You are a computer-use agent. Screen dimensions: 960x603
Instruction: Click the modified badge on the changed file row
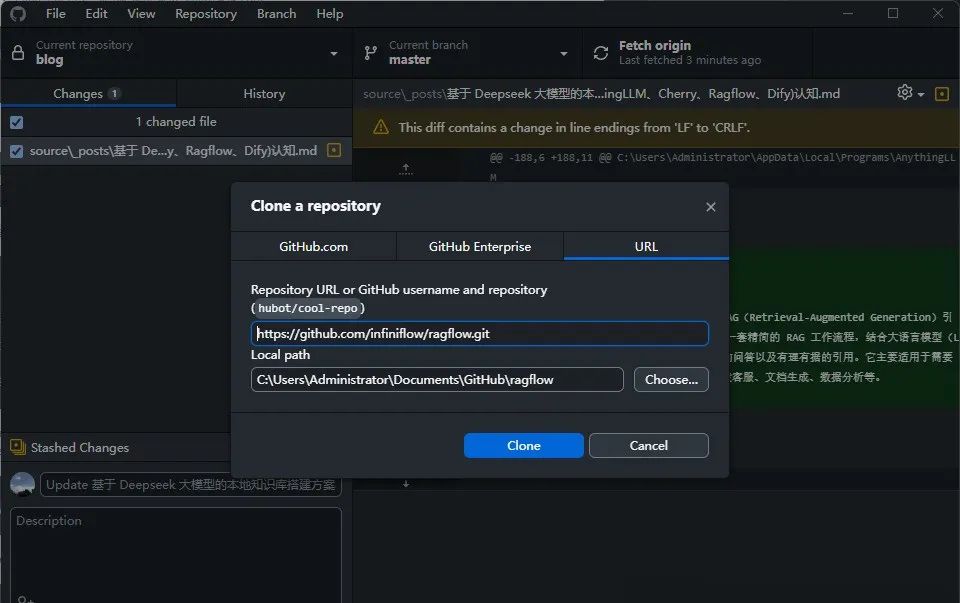(334, 150)
